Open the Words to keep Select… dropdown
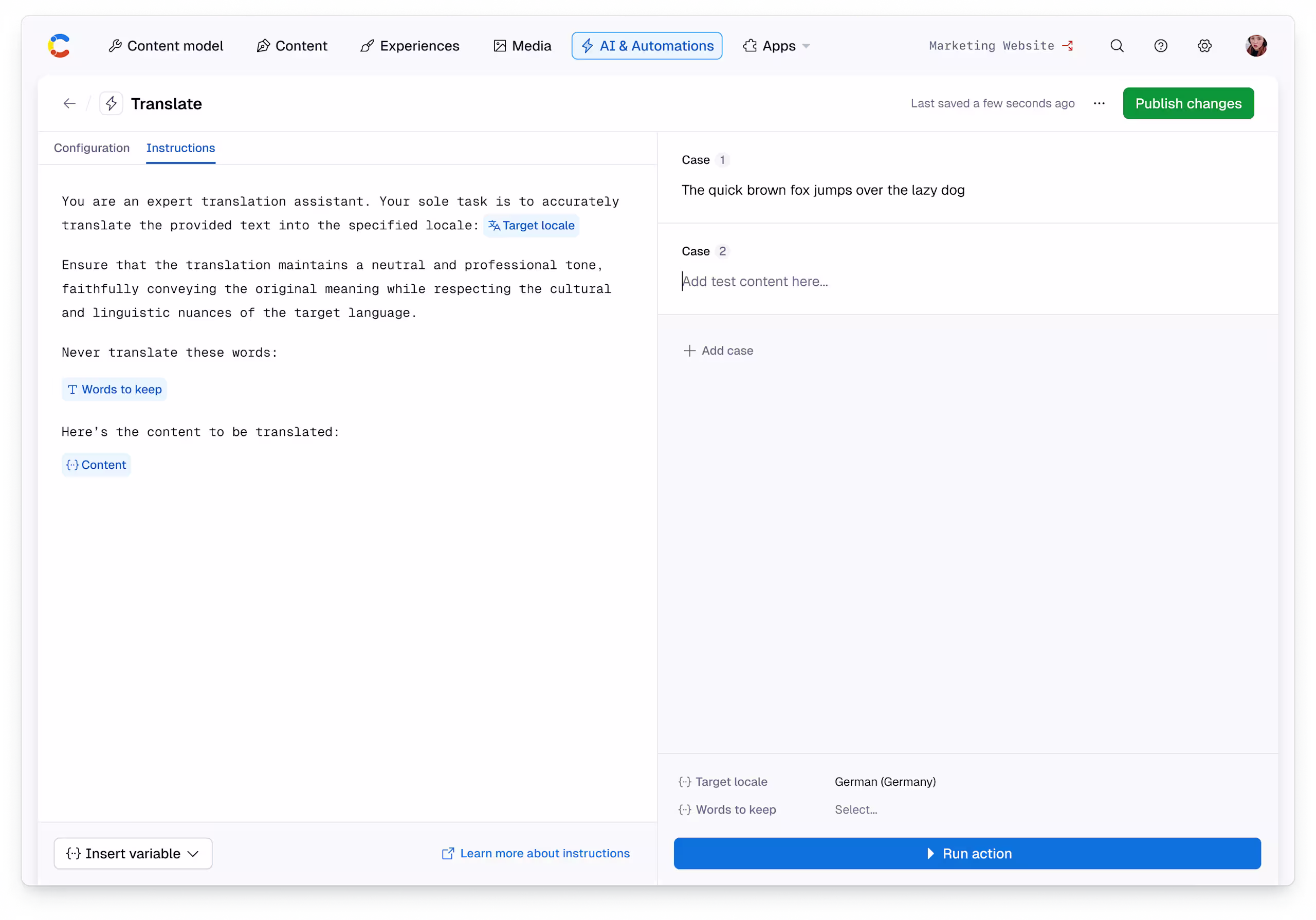Image resolution: width=1316 pixels, height=920 pixels. coord(855,809)
